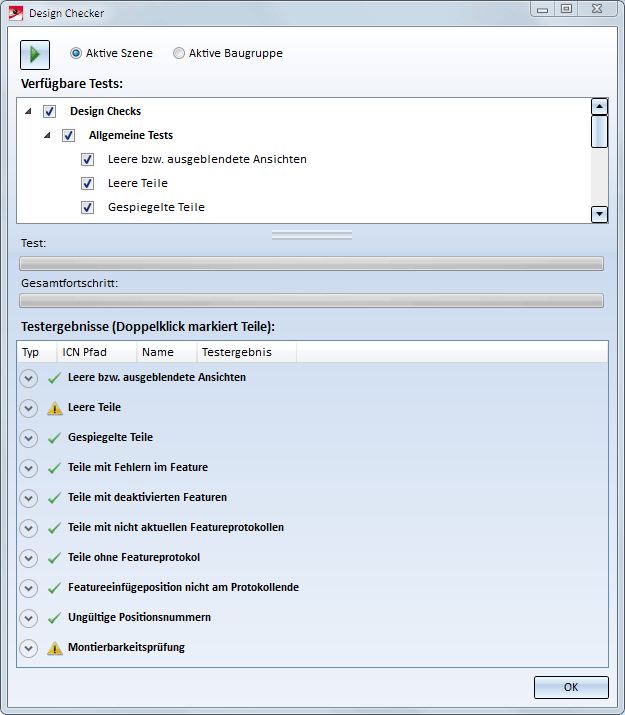Collapse the Allgemeine Tests tree node
625x715 pixels.
[47, 135]
